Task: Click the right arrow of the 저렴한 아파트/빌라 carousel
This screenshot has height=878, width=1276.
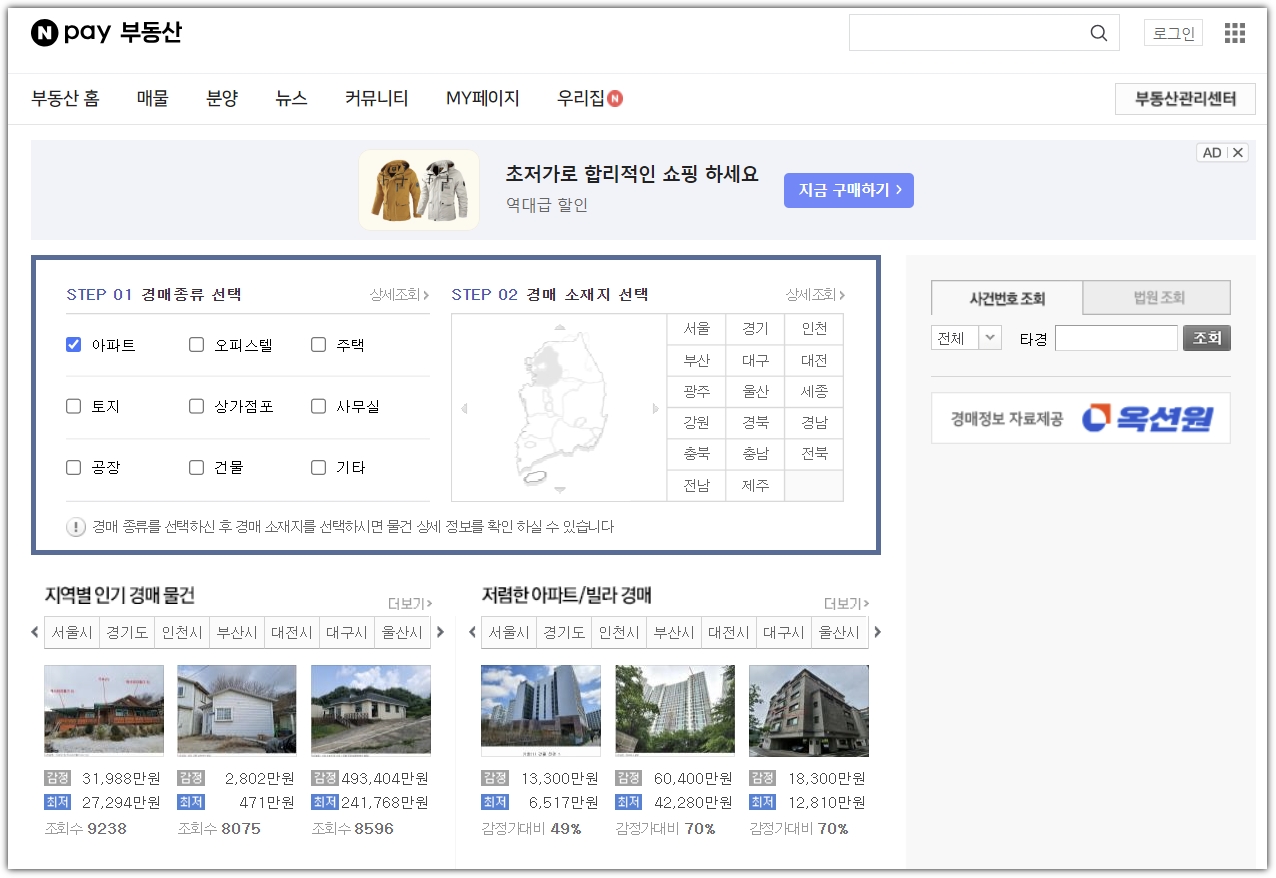Action: pyautogui.click(x=878, y=631)
